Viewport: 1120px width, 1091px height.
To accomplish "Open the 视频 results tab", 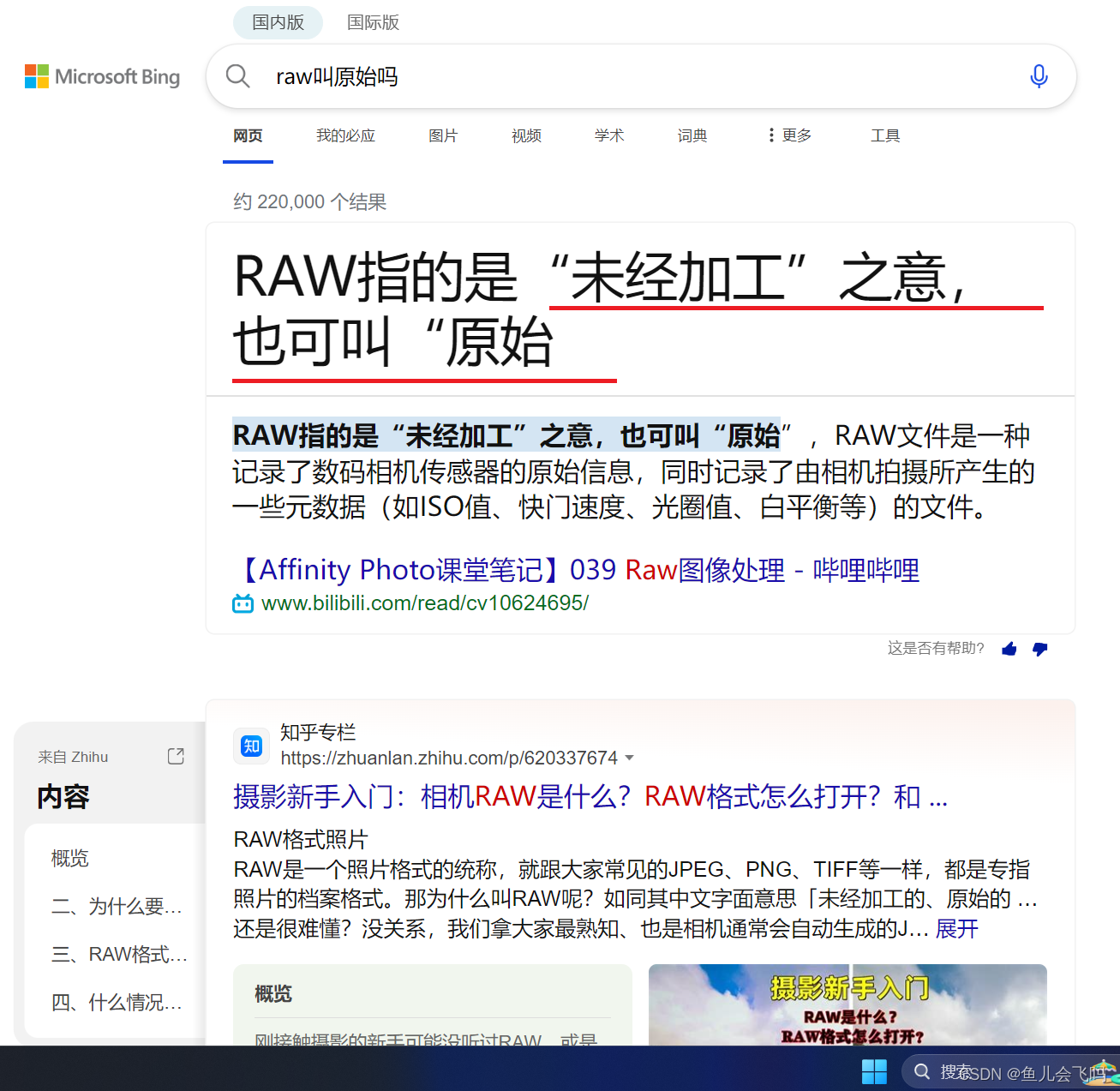I will pos(525,135).
